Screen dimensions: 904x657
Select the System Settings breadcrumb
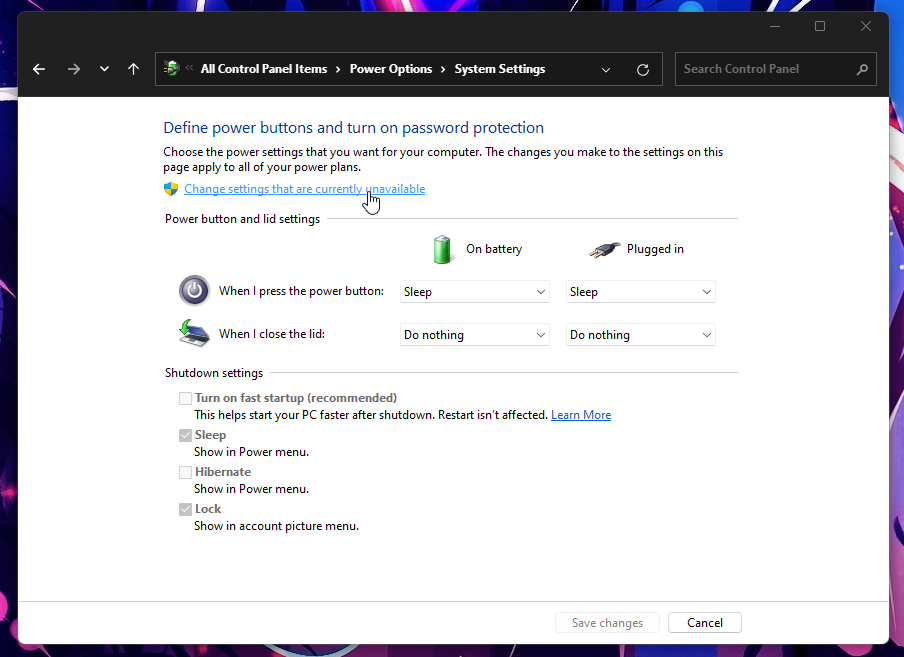(x=500, y=69)
